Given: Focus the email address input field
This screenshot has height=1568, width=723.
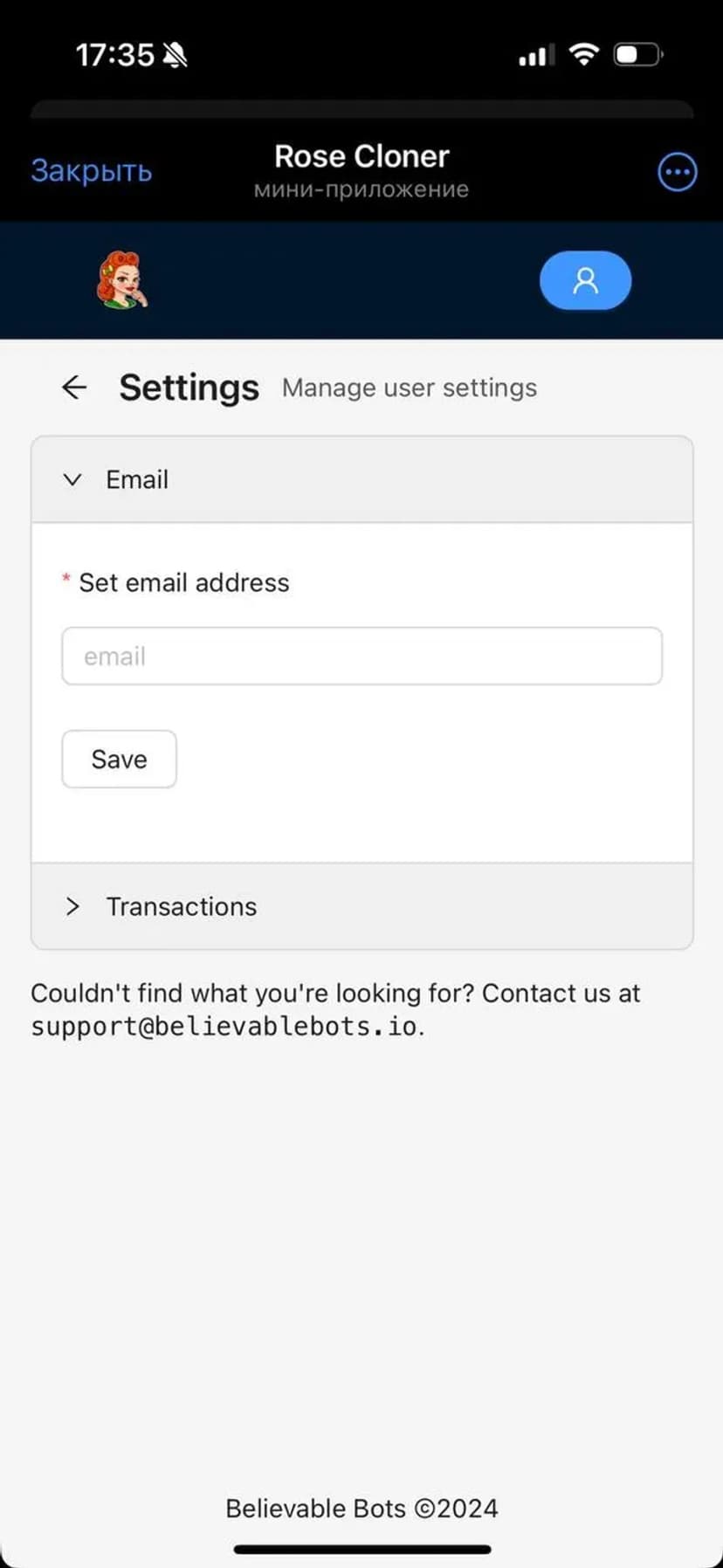Looking at the screenshot, I should (x=361, y=656).
